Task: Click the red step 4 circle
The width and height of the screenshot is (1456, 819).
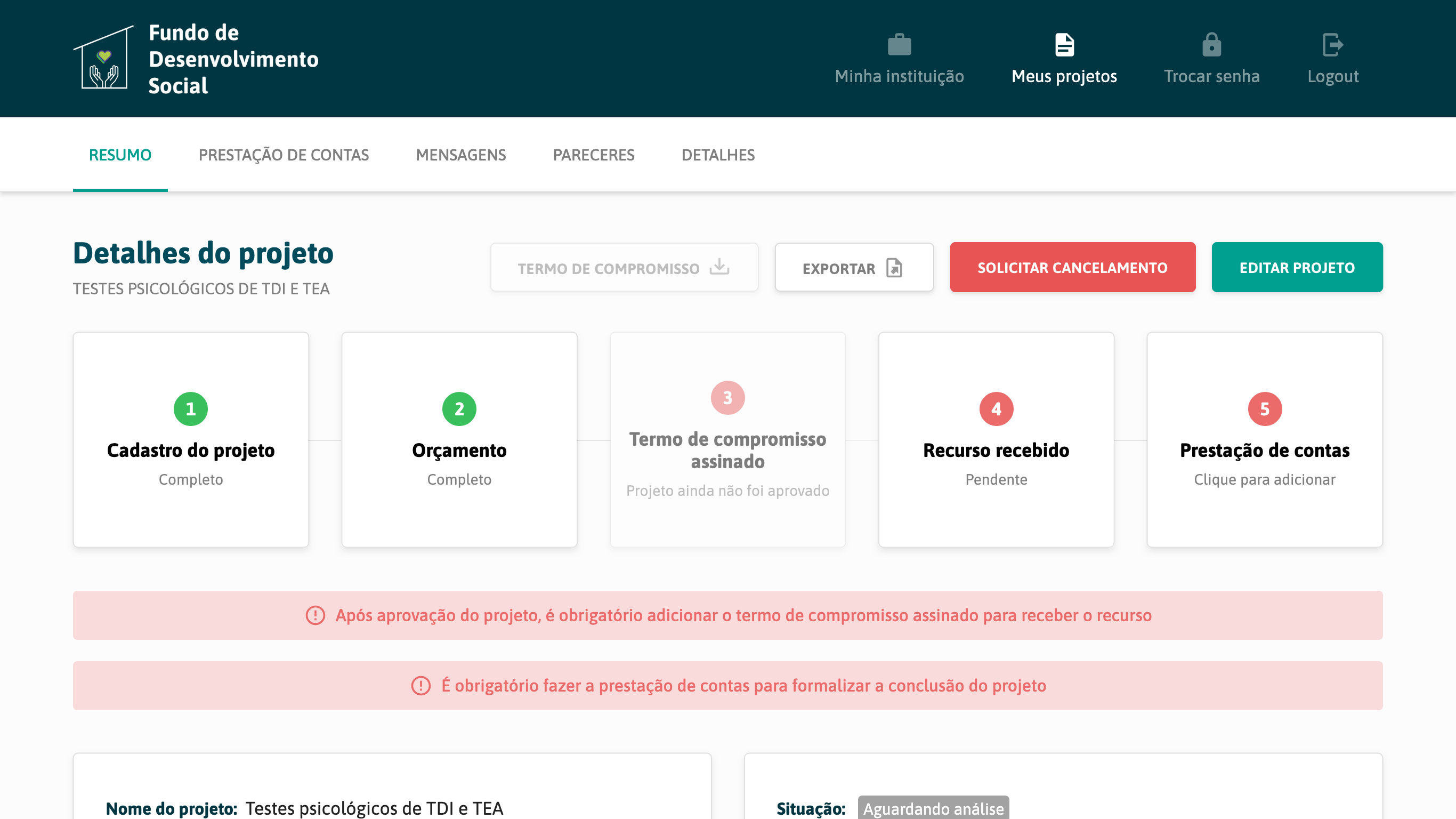Action: [996, 409]
